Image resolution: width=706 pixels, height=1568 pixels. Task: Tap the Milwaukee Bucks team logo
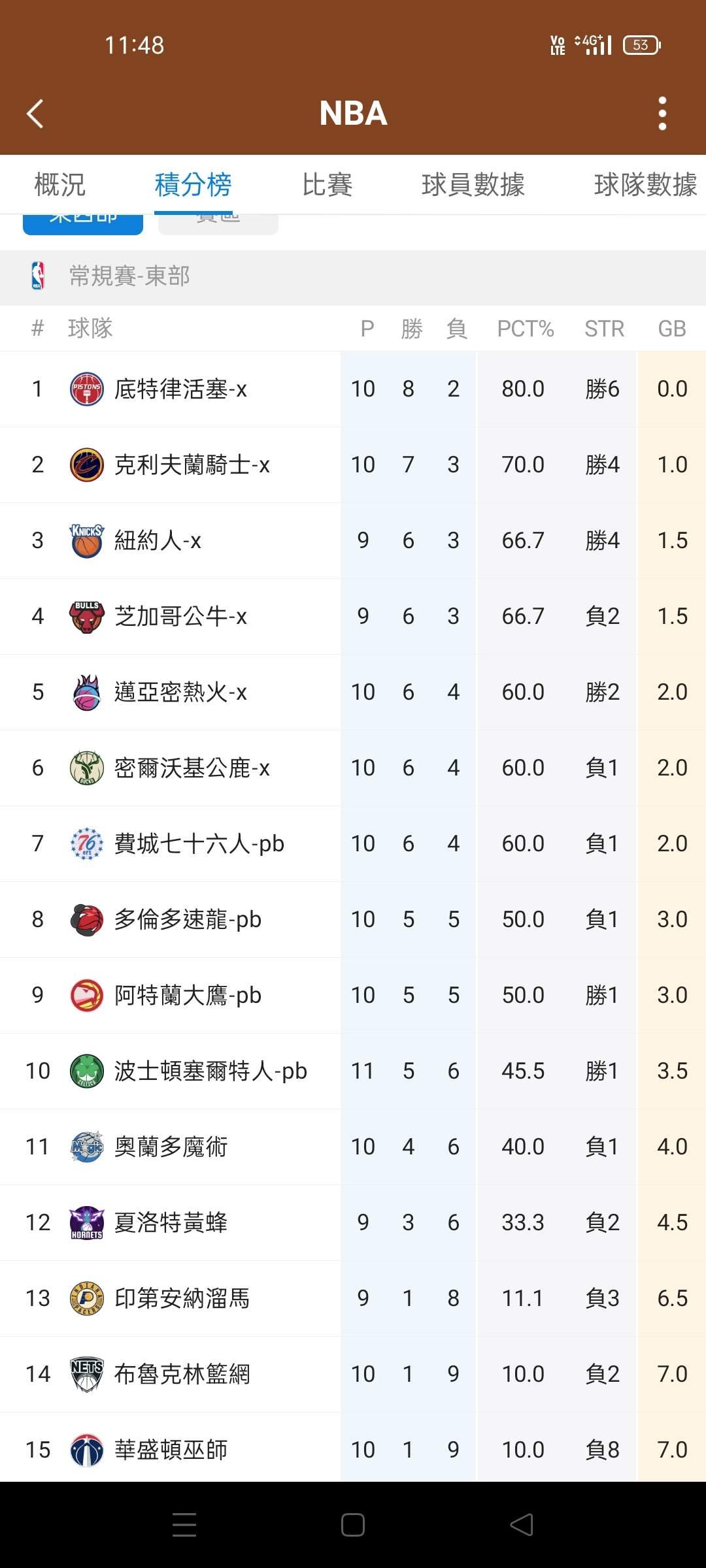pos(87,768)
